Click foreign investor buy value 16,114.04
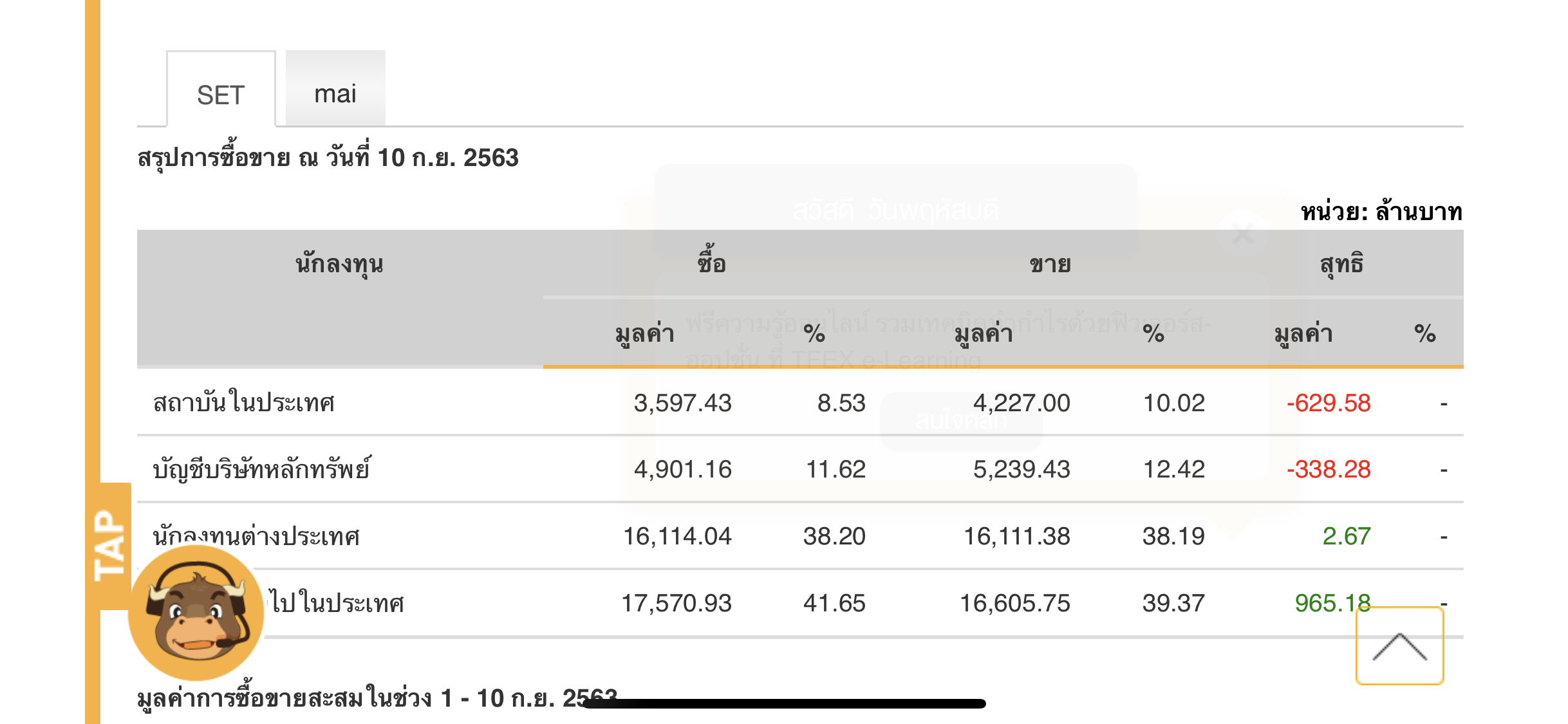 coord(677,536)
